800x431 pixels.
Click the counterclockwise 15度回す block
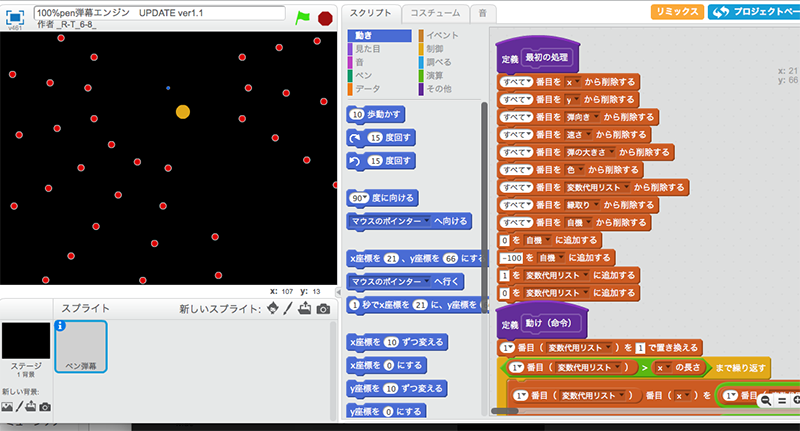(x=381, y=161)
